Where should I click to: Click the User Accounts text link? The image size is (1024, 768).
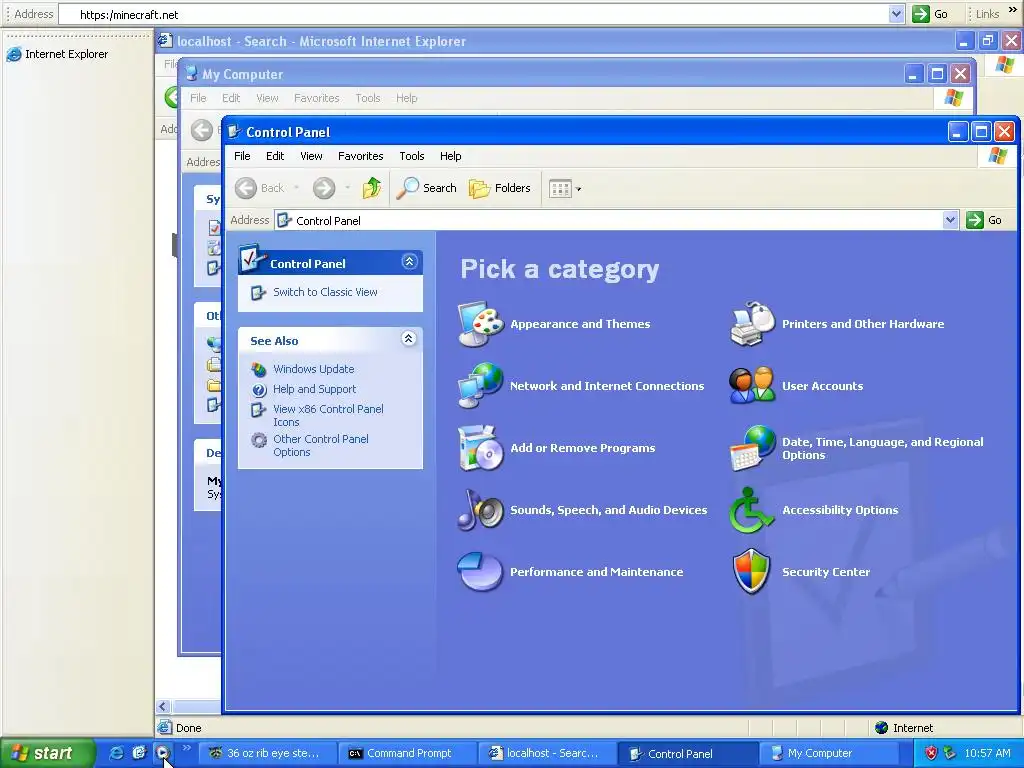click(822, 386)
